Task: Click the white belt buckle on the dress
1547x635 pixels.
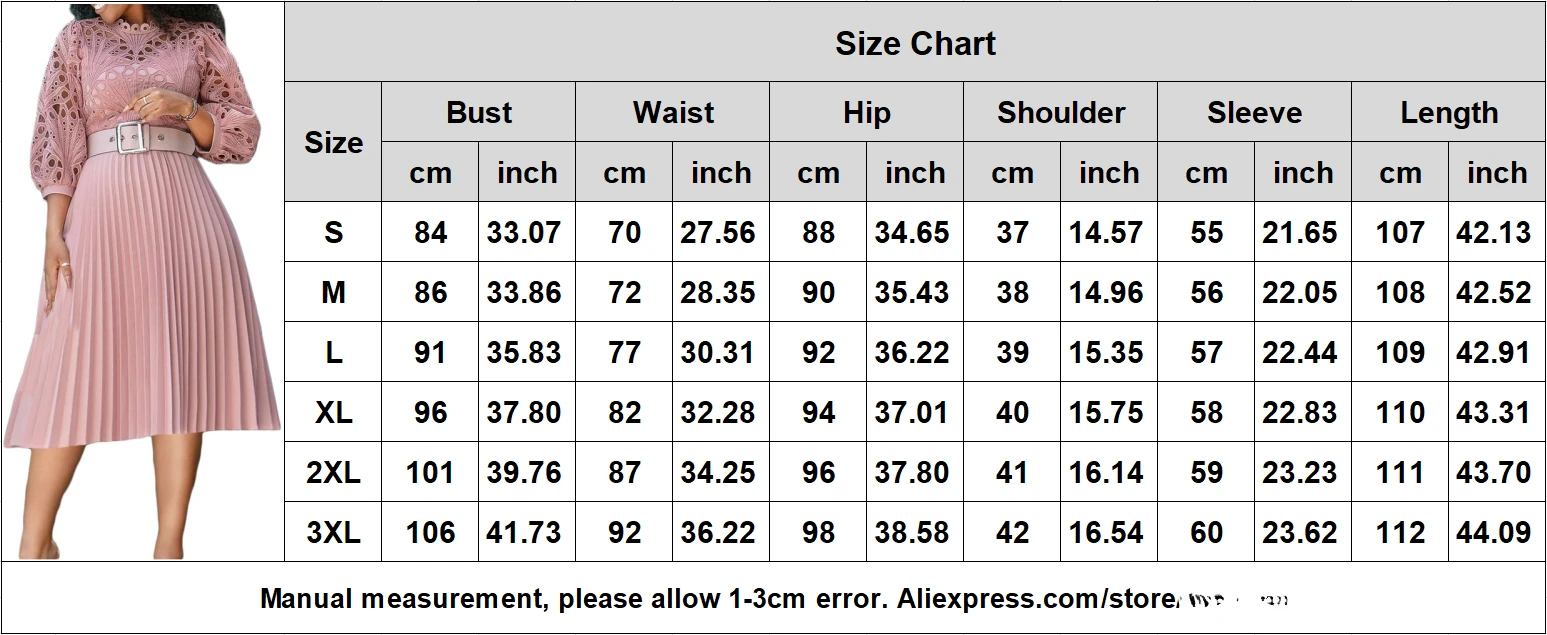Action: coord(129,140)
